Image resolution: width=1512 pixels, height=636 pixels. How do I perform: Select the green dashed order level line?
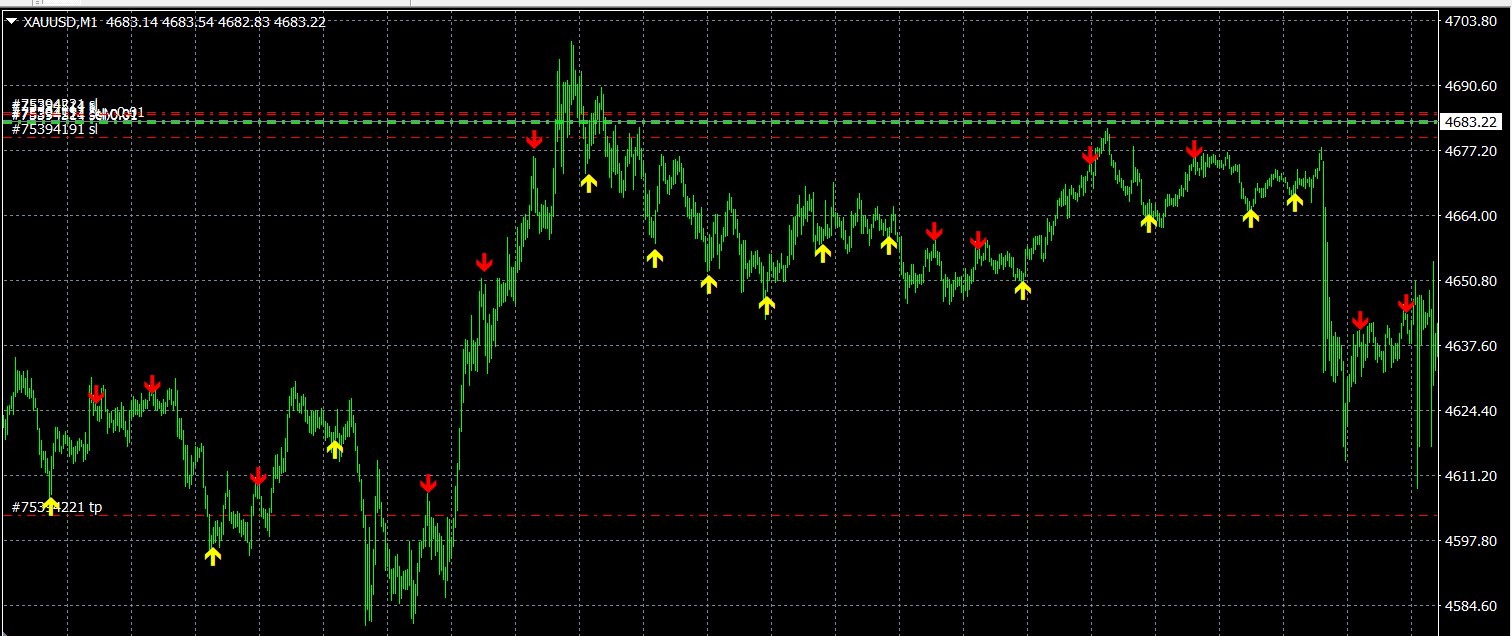720,122
